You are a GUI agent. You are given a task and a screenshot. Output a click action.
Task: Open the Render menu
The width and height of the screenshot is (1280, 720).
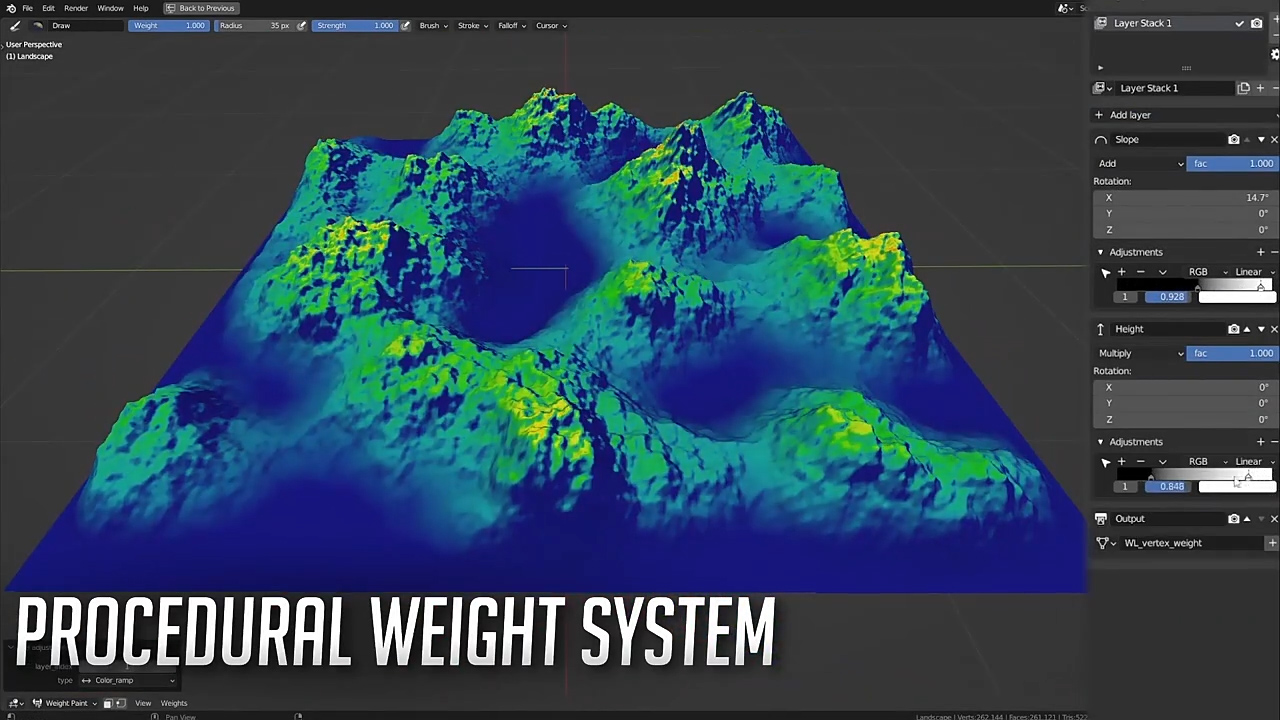(76, 8)
